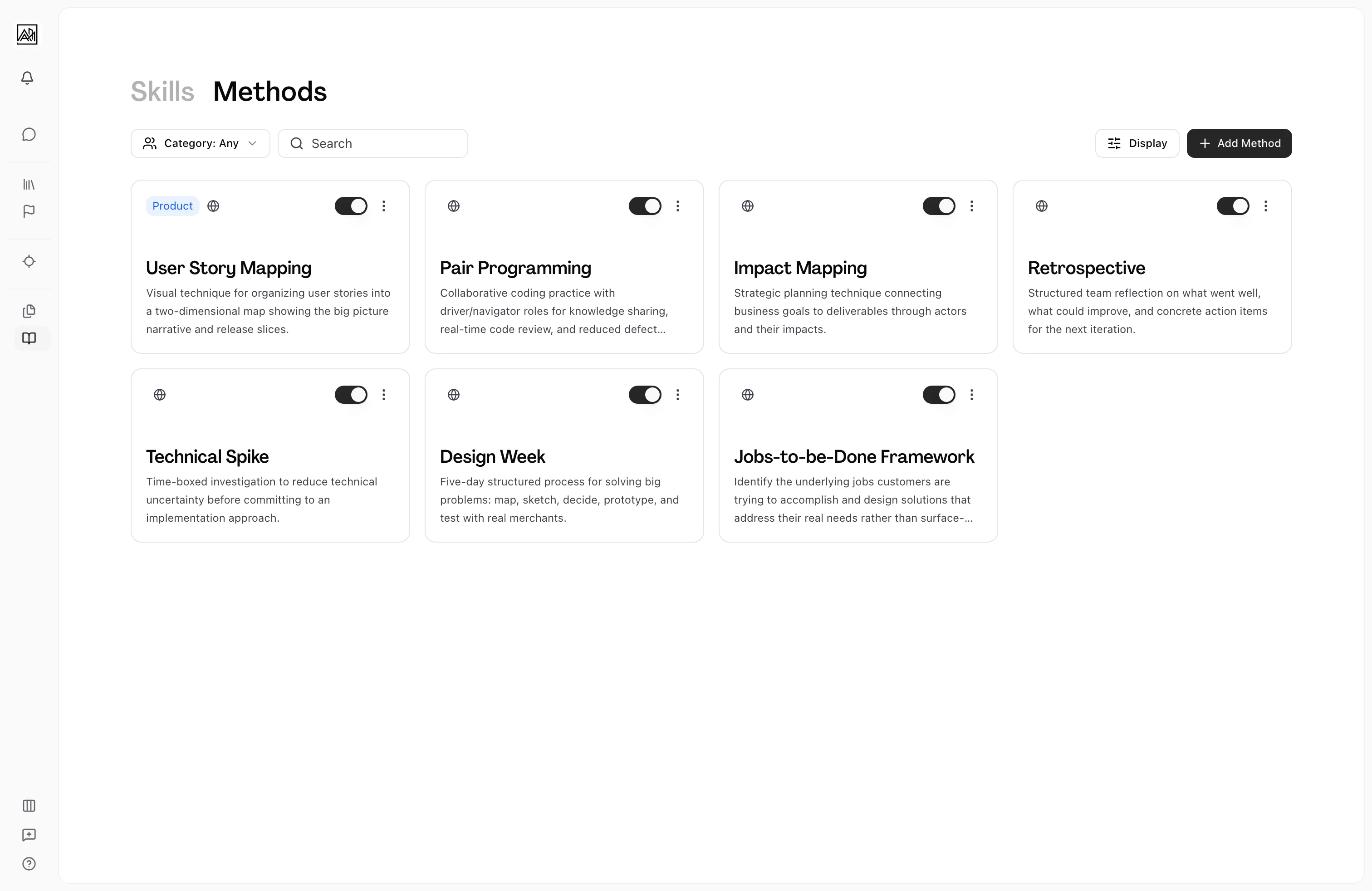Select the open book icon in the sidebar
This screenshot has width=1372, height=891.
tap(29, 338)
